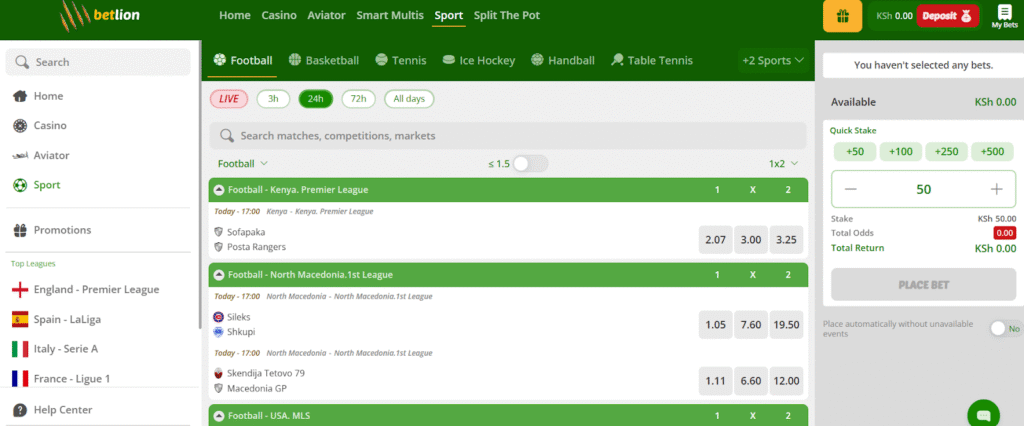
Task: Enable the LIVE matches filter
Action: (x=228, y=99)
